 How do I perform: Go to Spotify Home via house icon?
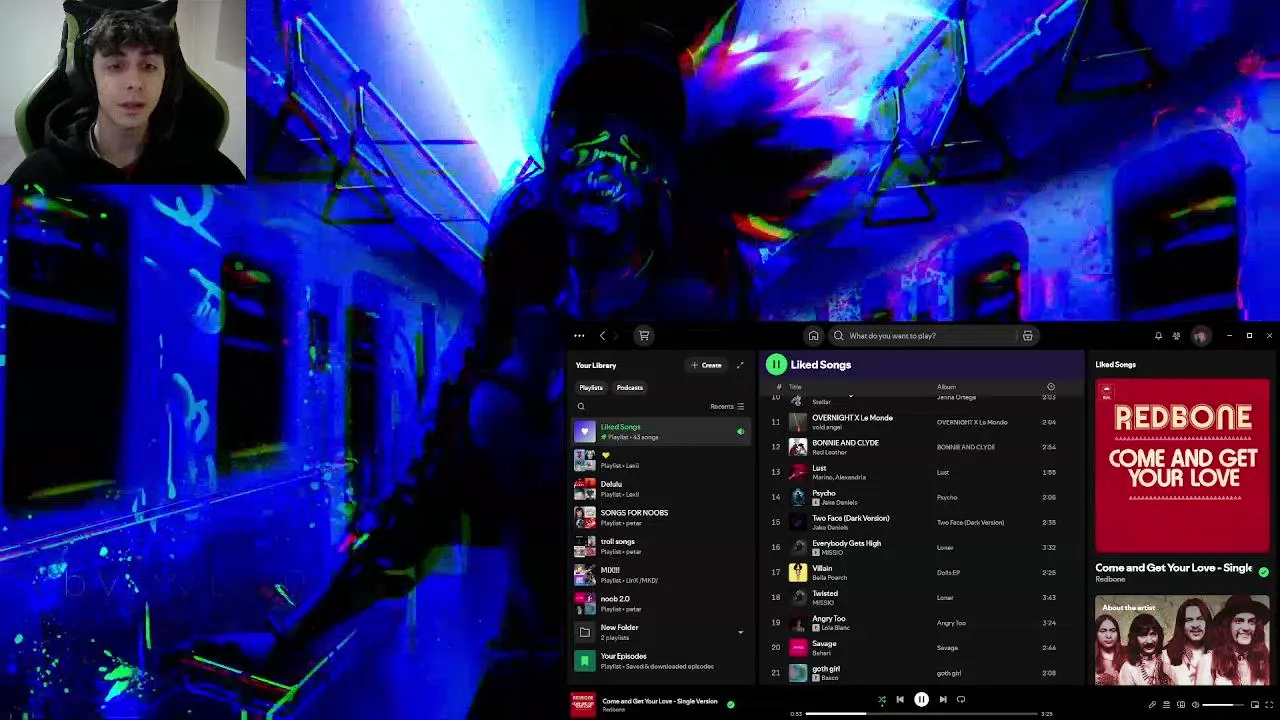coord(813,336)
